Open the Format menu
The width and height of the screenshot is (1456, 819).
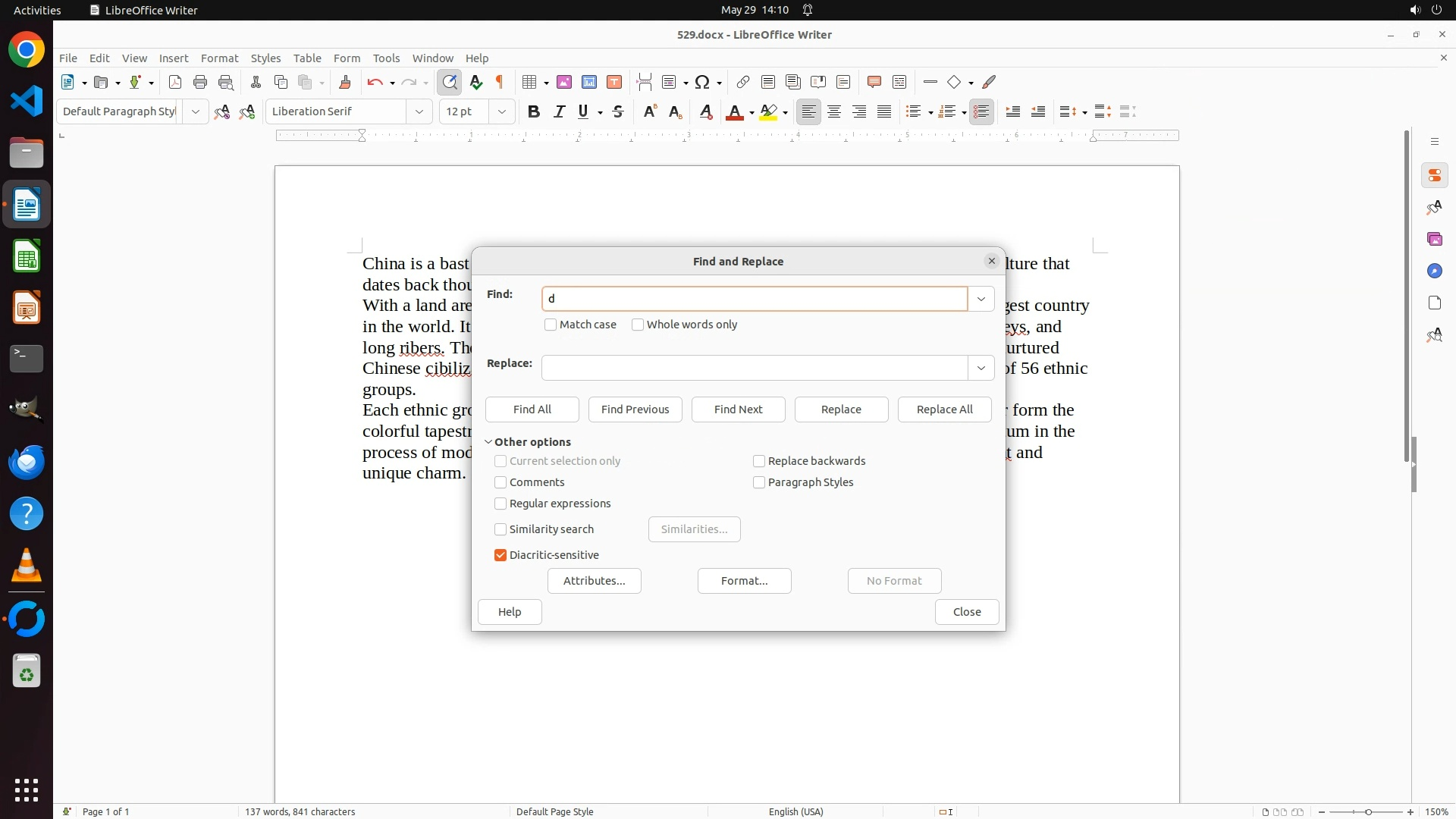pos(219,58)
